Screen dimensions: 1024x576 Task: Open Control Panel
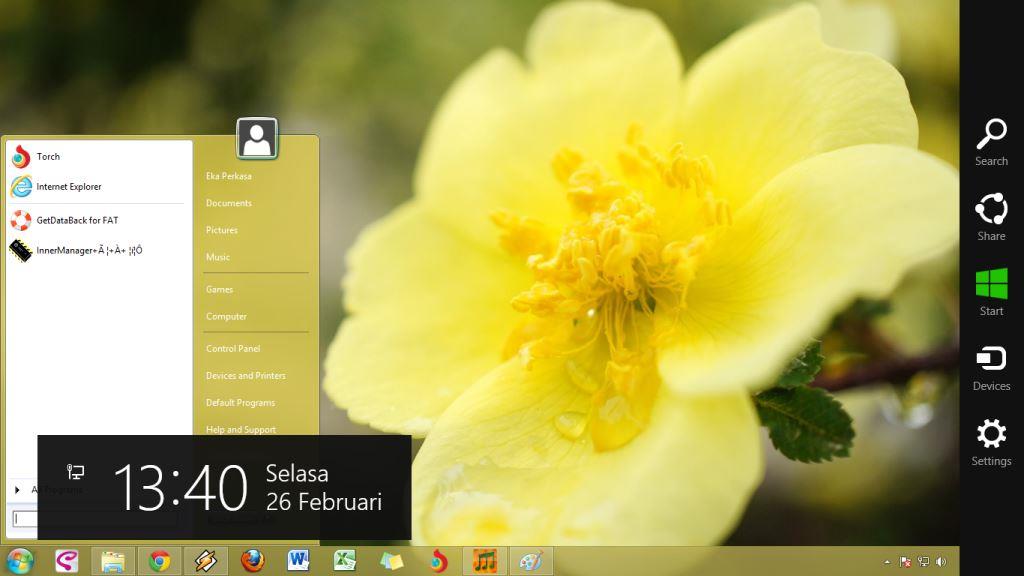[233, 349]
